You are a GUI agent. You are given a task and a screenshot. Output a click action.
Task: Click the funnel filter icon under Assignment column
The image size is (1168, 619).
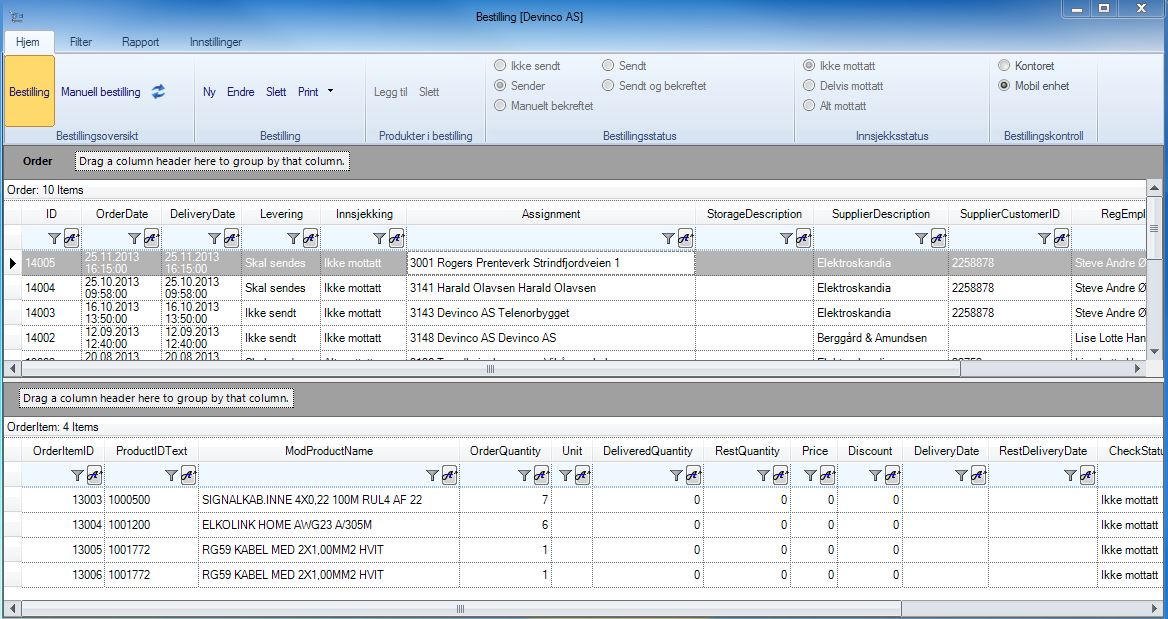pos(668,238)
